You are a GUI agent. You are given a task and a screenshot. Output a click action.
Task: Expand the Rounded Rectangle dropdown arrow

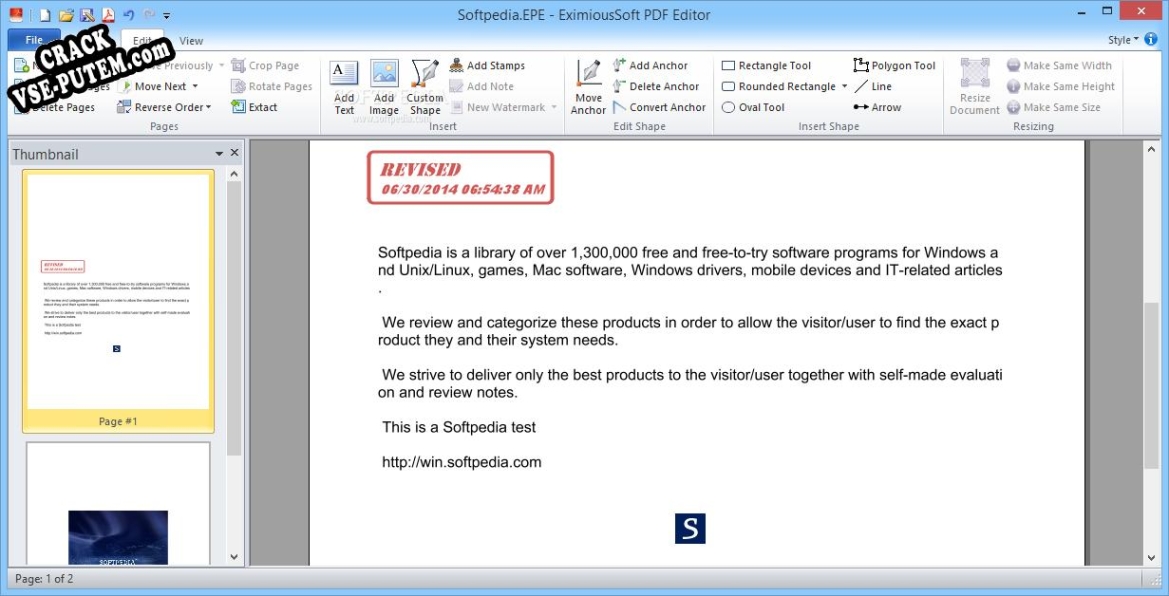click(845, 87)
